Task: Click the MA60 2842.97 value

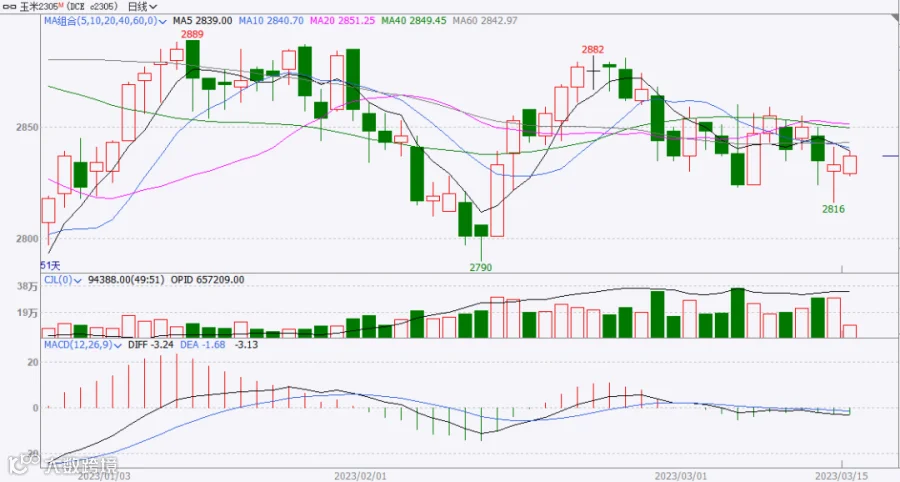Action: tap(484, 21)
